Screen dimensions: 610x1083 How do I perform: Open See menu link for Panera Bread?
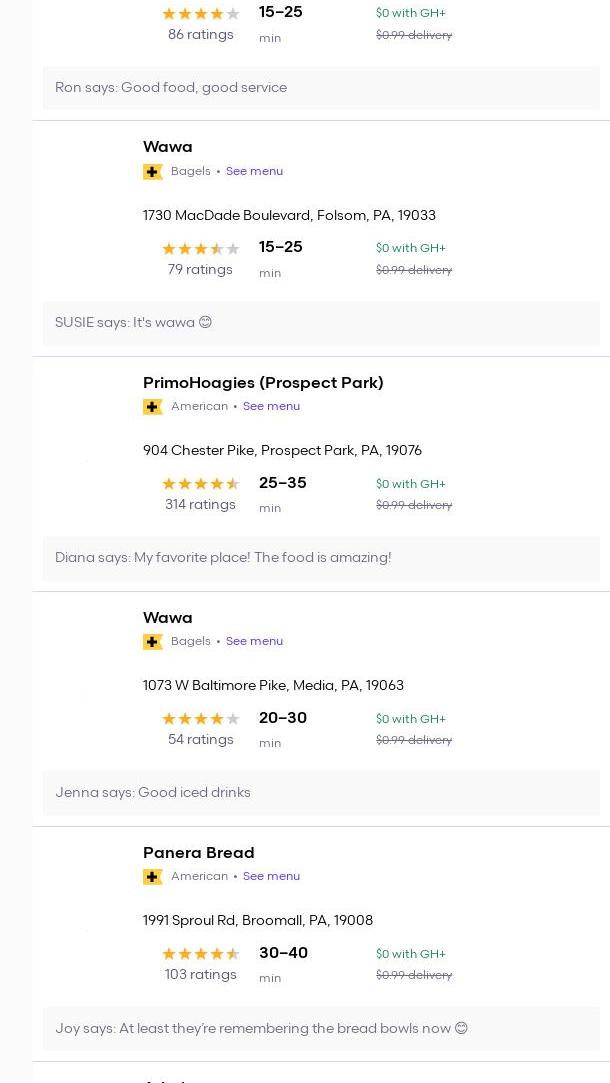[271, 876]
